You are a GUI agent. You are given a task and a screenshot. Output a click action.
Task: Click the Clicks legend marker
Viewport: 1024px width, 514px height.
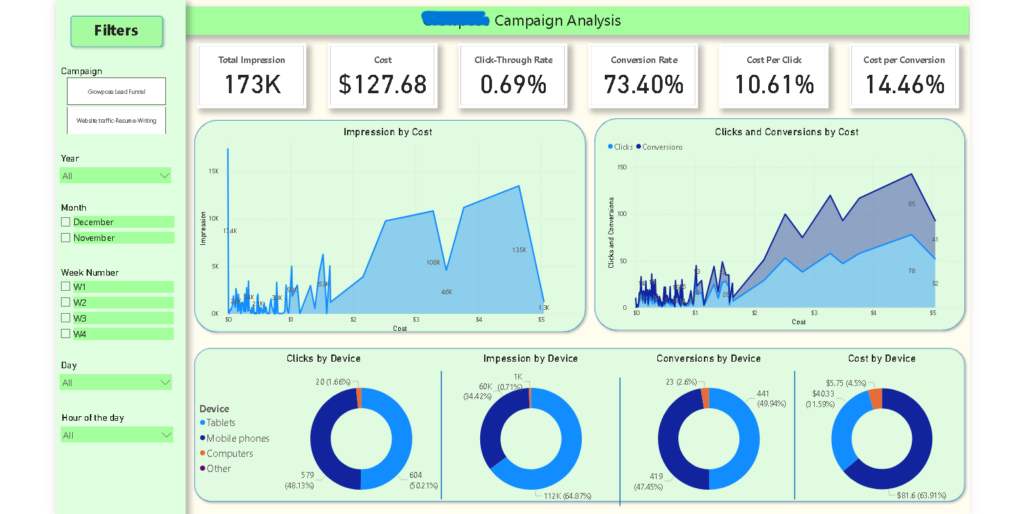pyautogui.click(x=611, y=147)
